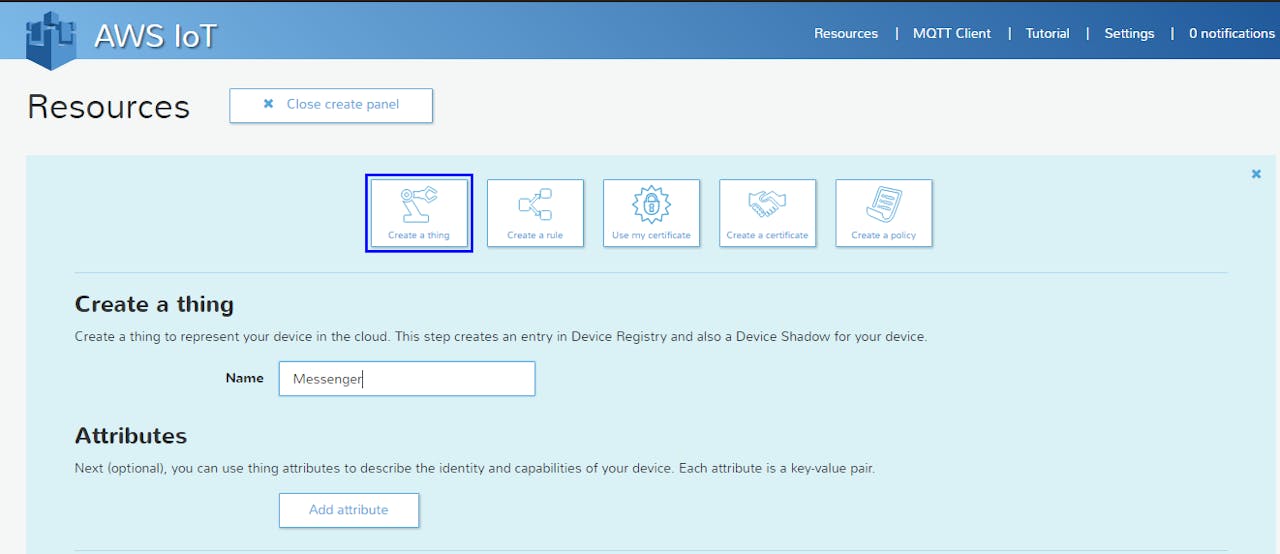Open the MQTT Client from top navigation
This screenshot has width=1280, height=554.
click(951, 33)
